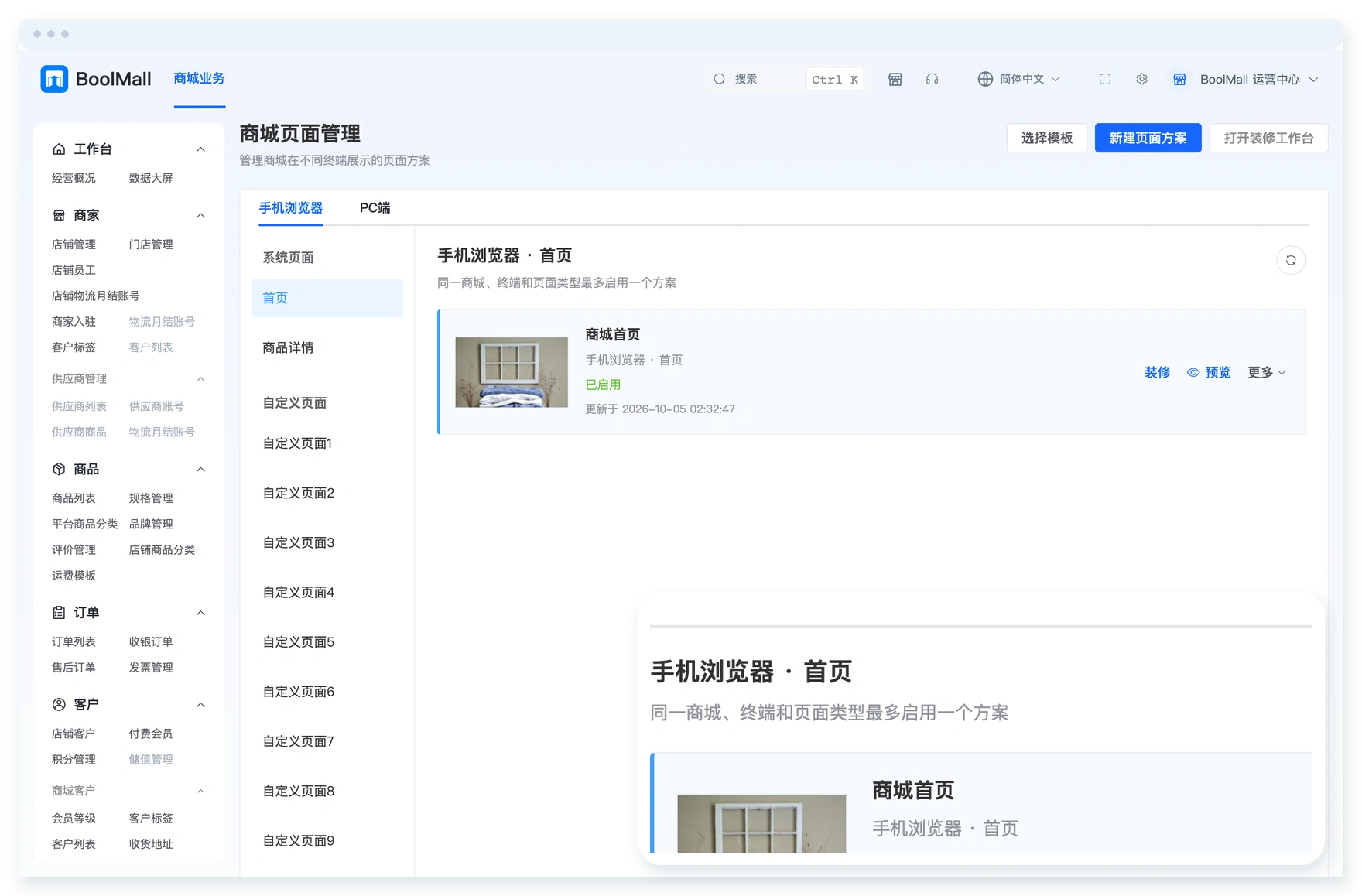The width and height of the screenshot is (1362, 896).
Task: Collapse the 商品 section chevron
Action: coord(200,470)
